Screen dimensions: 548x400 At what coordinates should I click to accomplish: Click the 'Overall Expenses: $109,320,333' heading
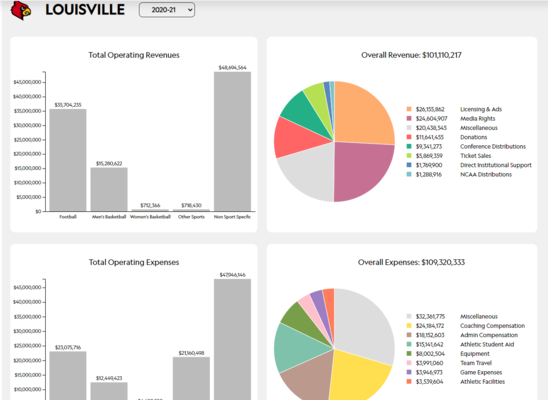411,262
